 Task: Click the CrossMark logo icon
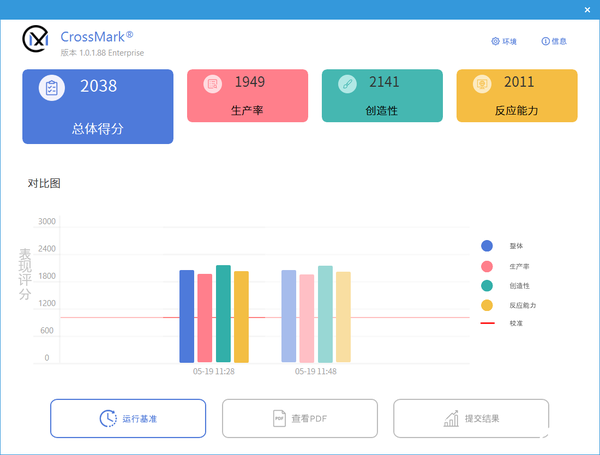[36, 39]
